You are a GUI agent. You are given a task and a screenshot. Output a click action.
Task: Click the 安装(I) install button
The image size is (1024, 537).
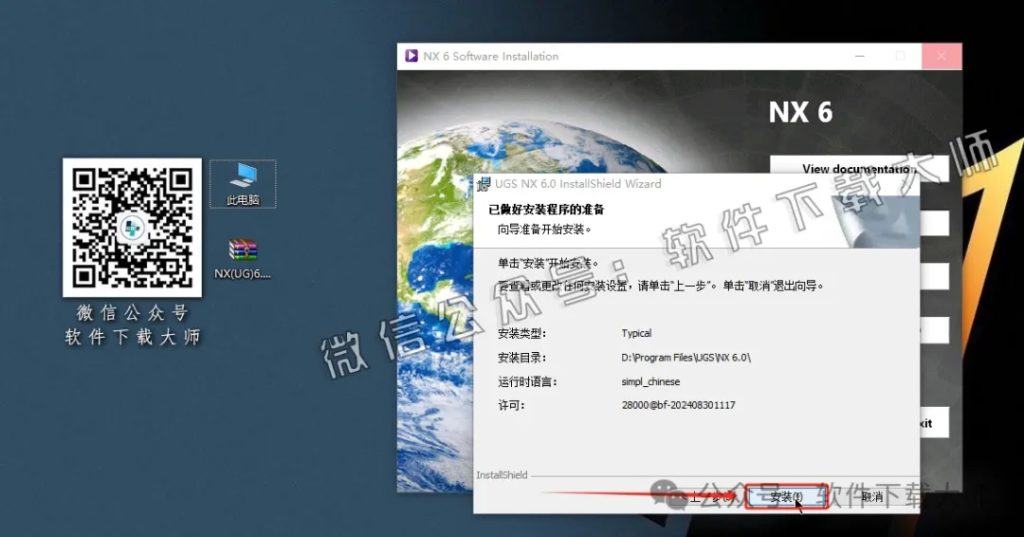pos(786,497)
